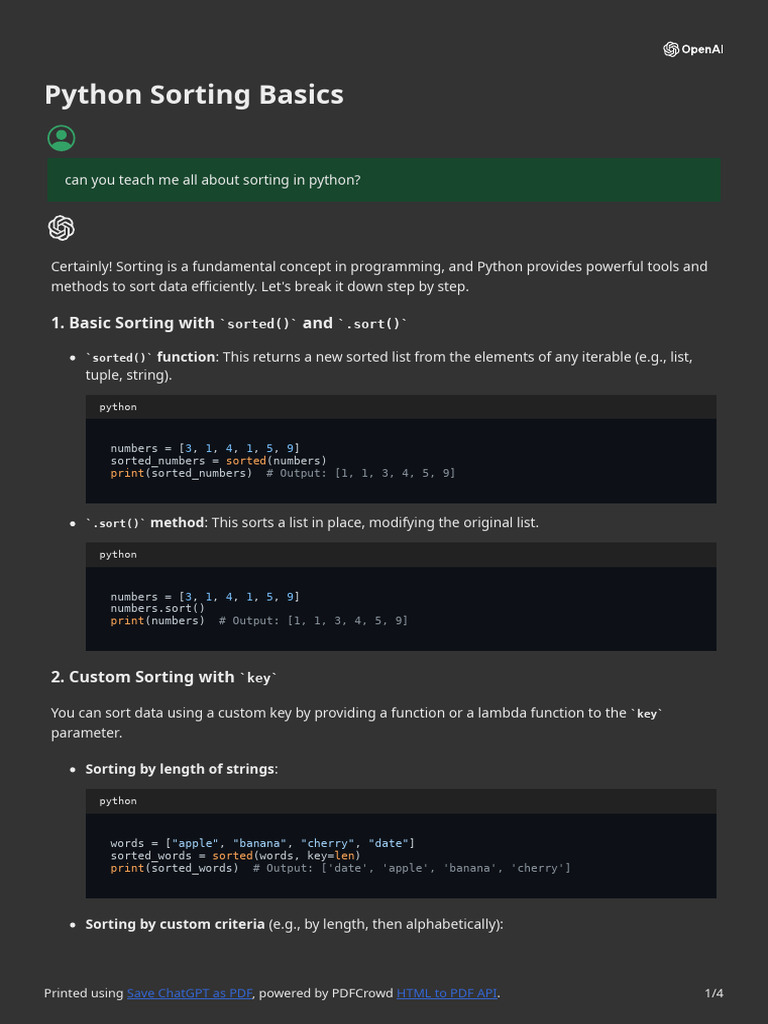This screenshot has width=768, height=1024.
Task: Select "Sorting by custom criteria" bullet
Action: [175, 924]
